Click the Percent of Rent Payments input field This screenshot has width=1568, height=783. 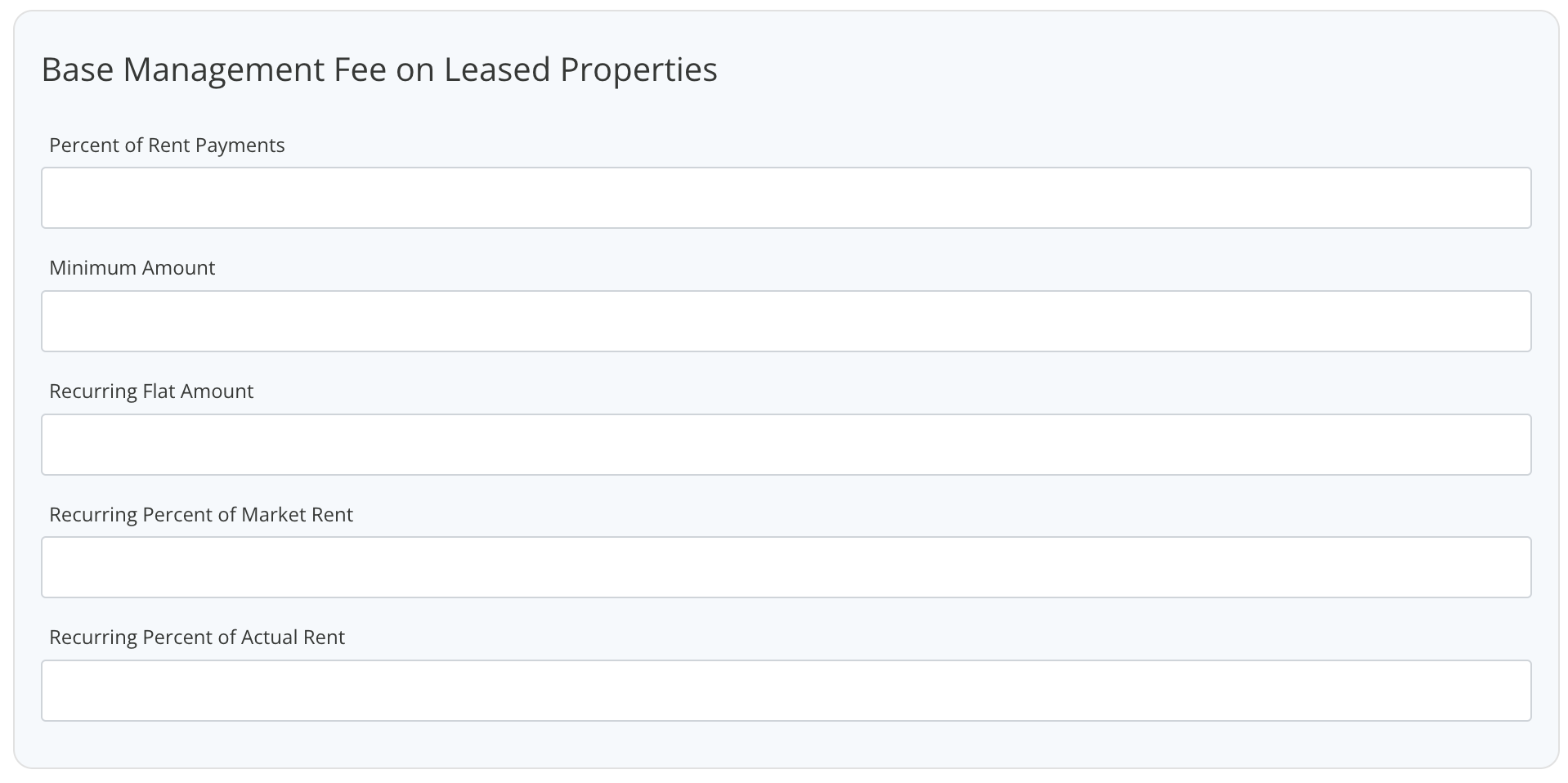coord(785,197)
